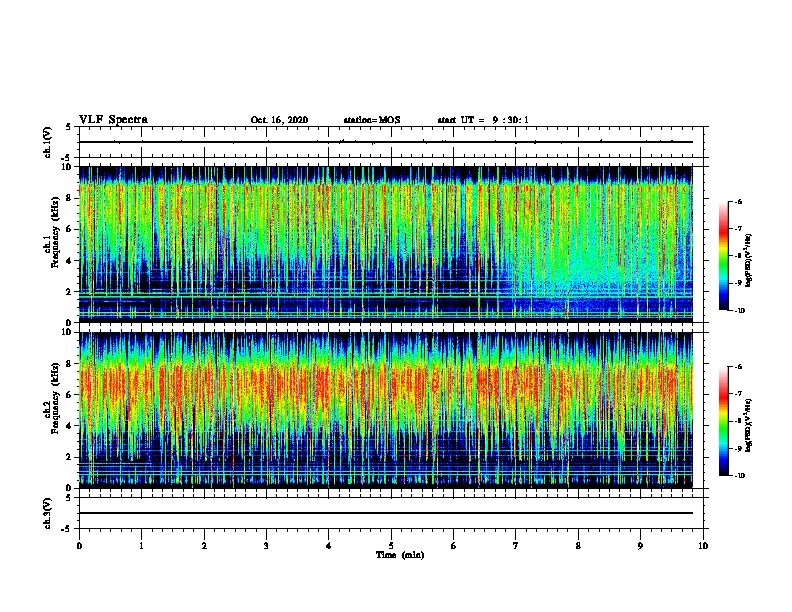Click the "4" frequency tick of ch.1 plot

point(70,261)
